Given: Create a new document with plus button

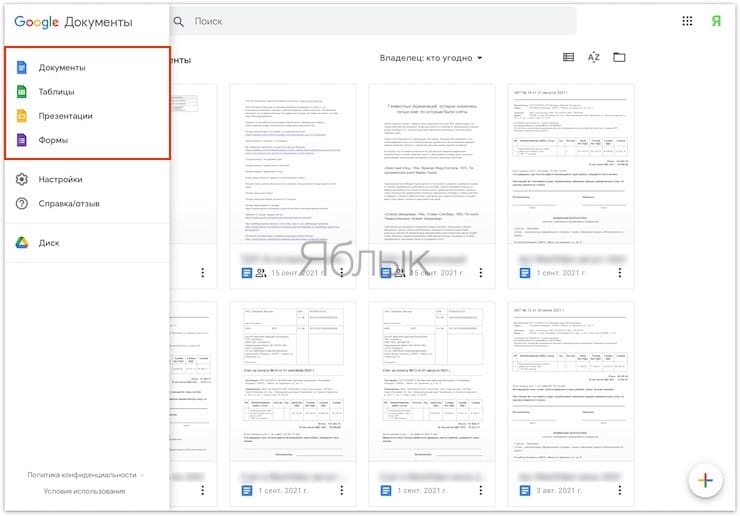Looking at the screenshot, I should coord(705,481).
